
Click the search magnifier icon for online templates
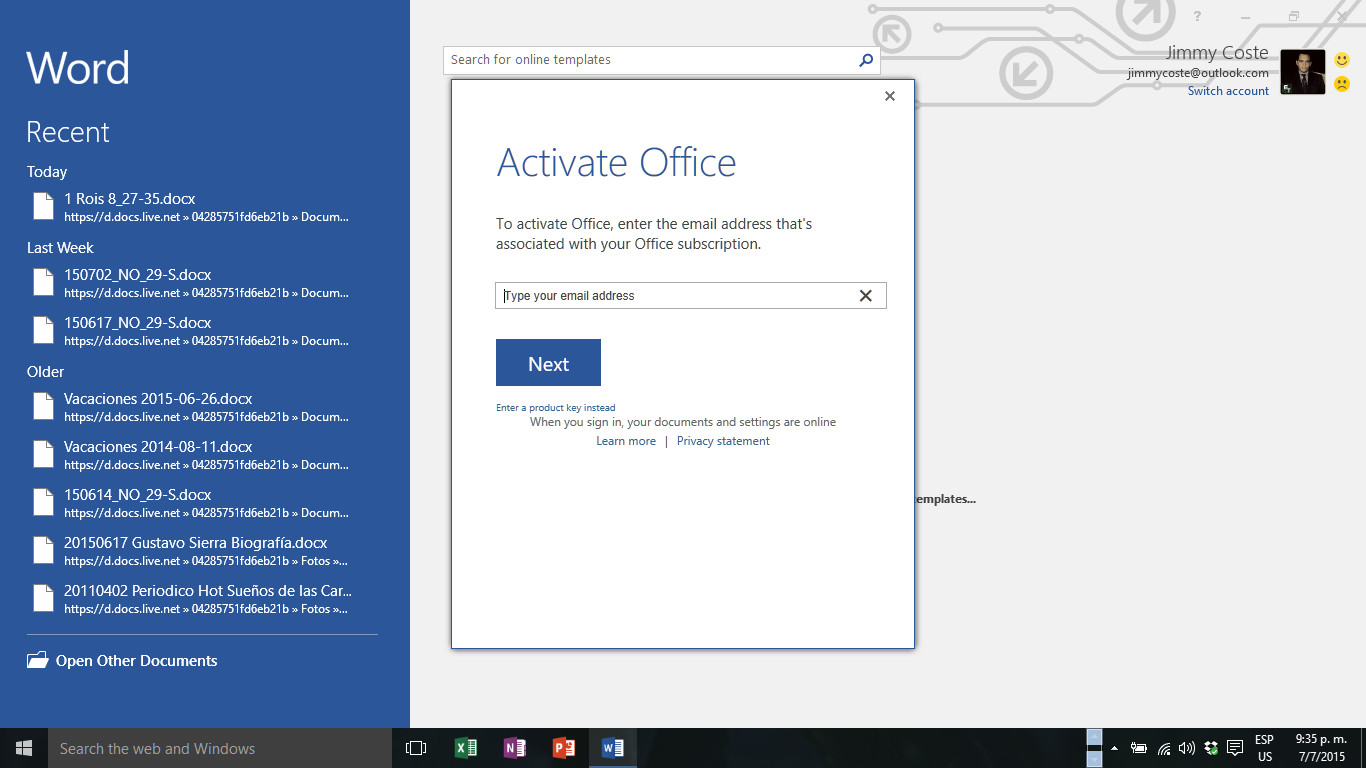pos(866,60)
